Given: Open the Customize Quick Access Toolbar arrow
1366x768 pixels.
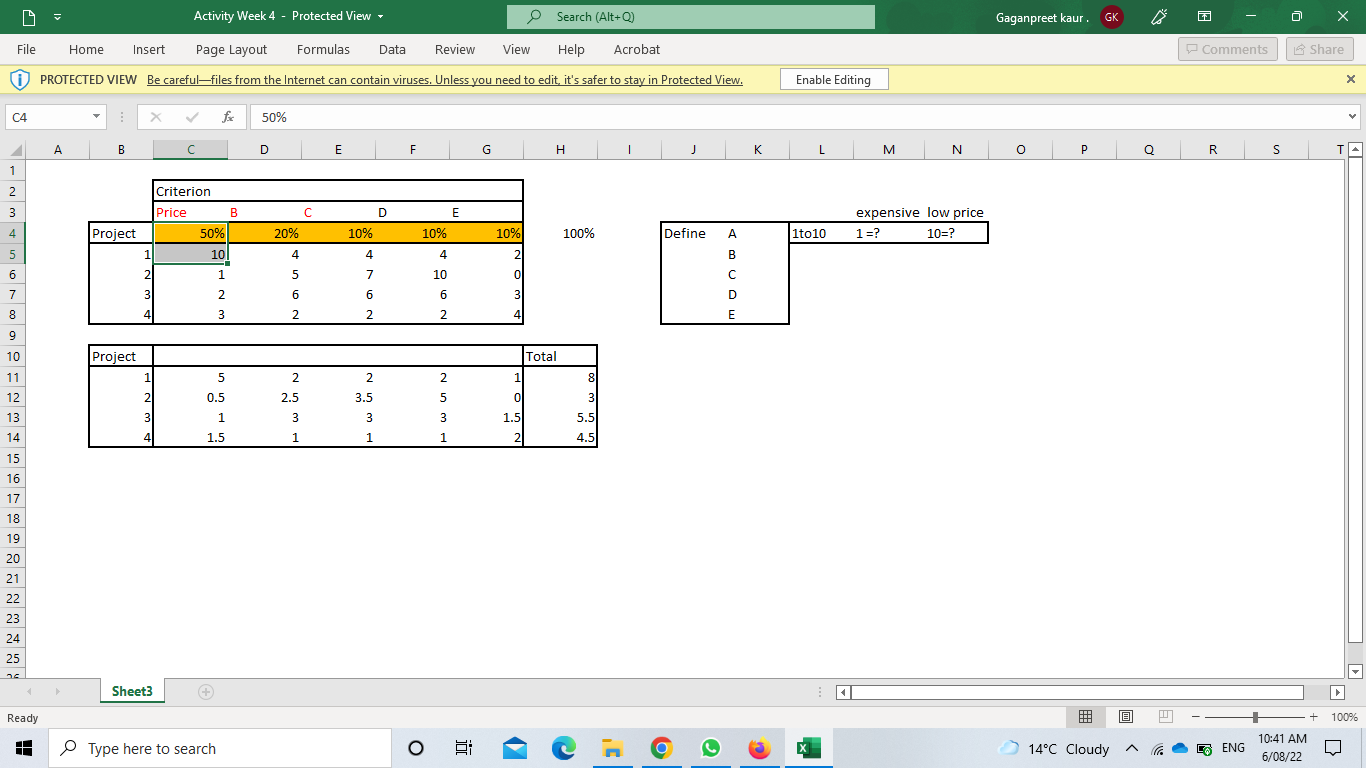Looking at the screenshot, I should (57, 17).
